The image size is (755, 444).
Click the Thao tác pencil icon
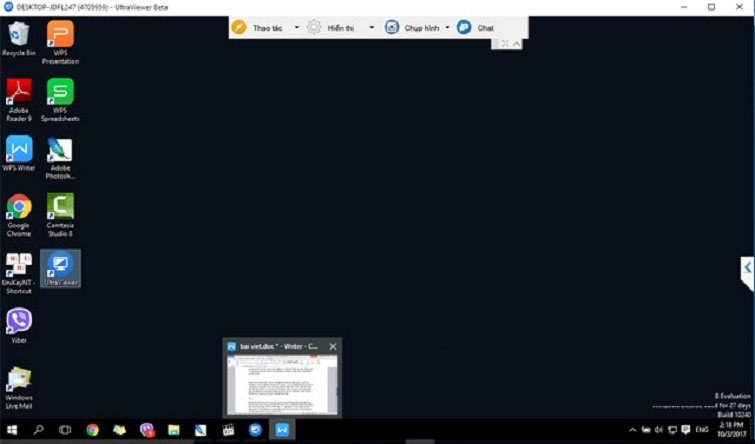(239, 27)
